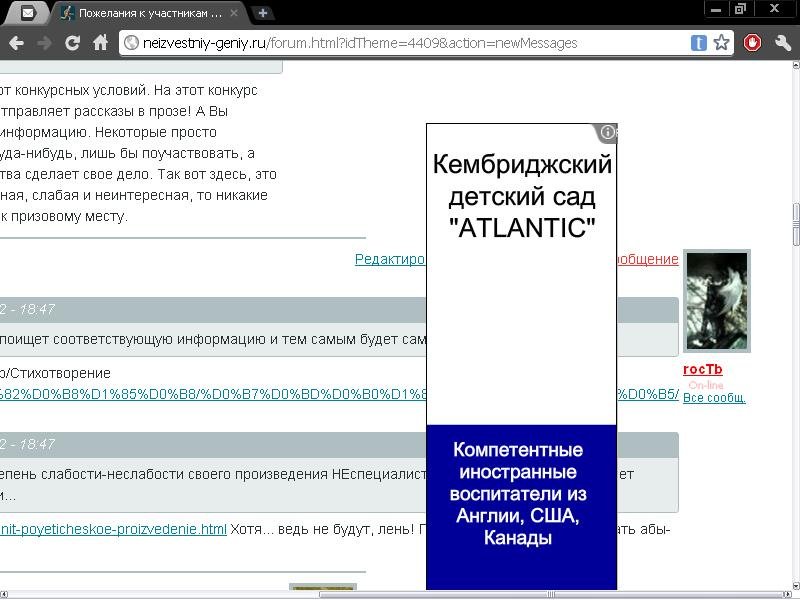Click the 'Кембриджский детский сад ATLANTIC' ad headline
The image size is (800, 600).
pyautogui.click(x=522, y=195)
